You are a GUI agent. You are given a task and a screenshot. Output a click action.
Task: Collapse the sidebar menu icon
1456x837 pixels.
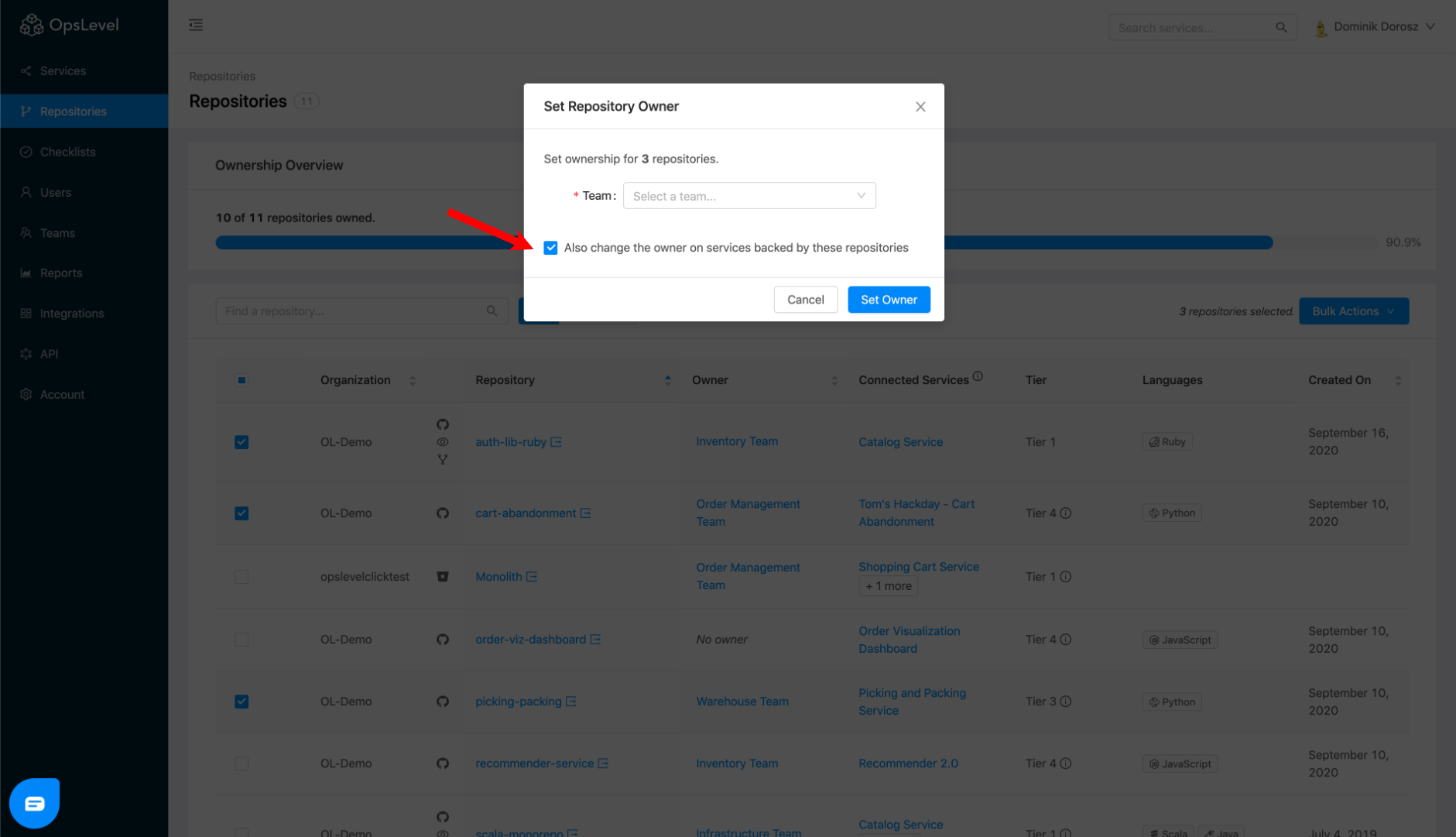[x=196, y=26]
